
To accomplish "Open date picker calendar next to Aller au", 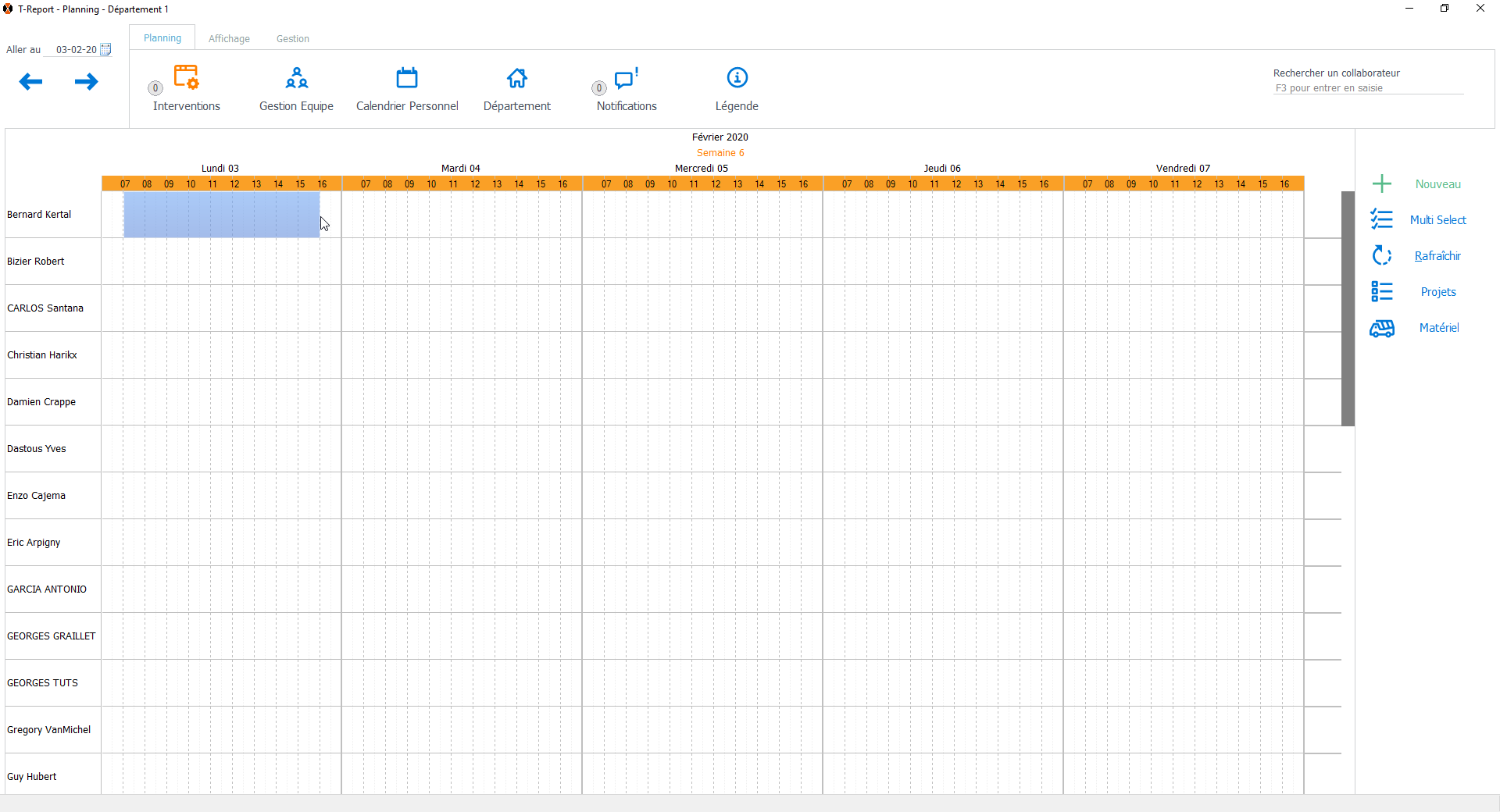I will tap(105, 49).
